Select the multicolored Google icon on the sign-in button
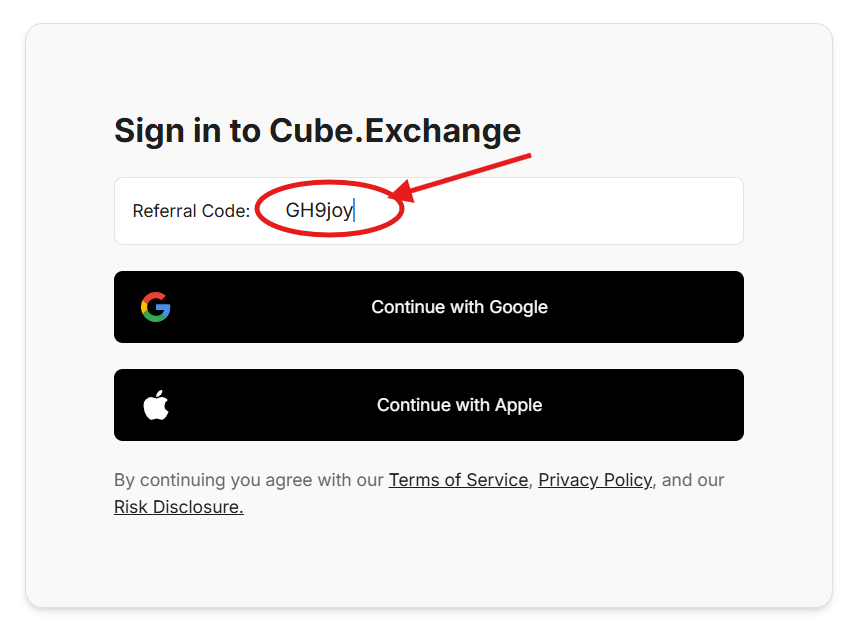This screenshot has height=630, width=855. (156, 307)
